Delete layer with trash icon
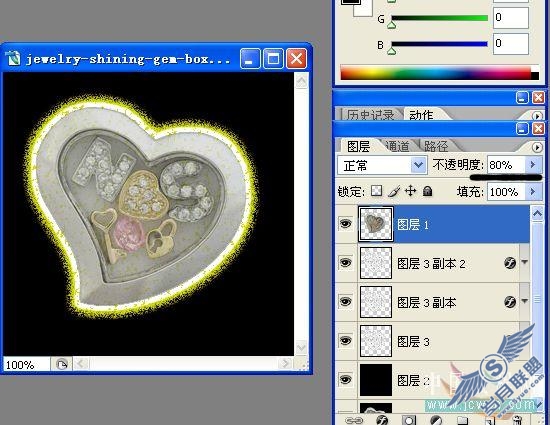 (517, 420)
